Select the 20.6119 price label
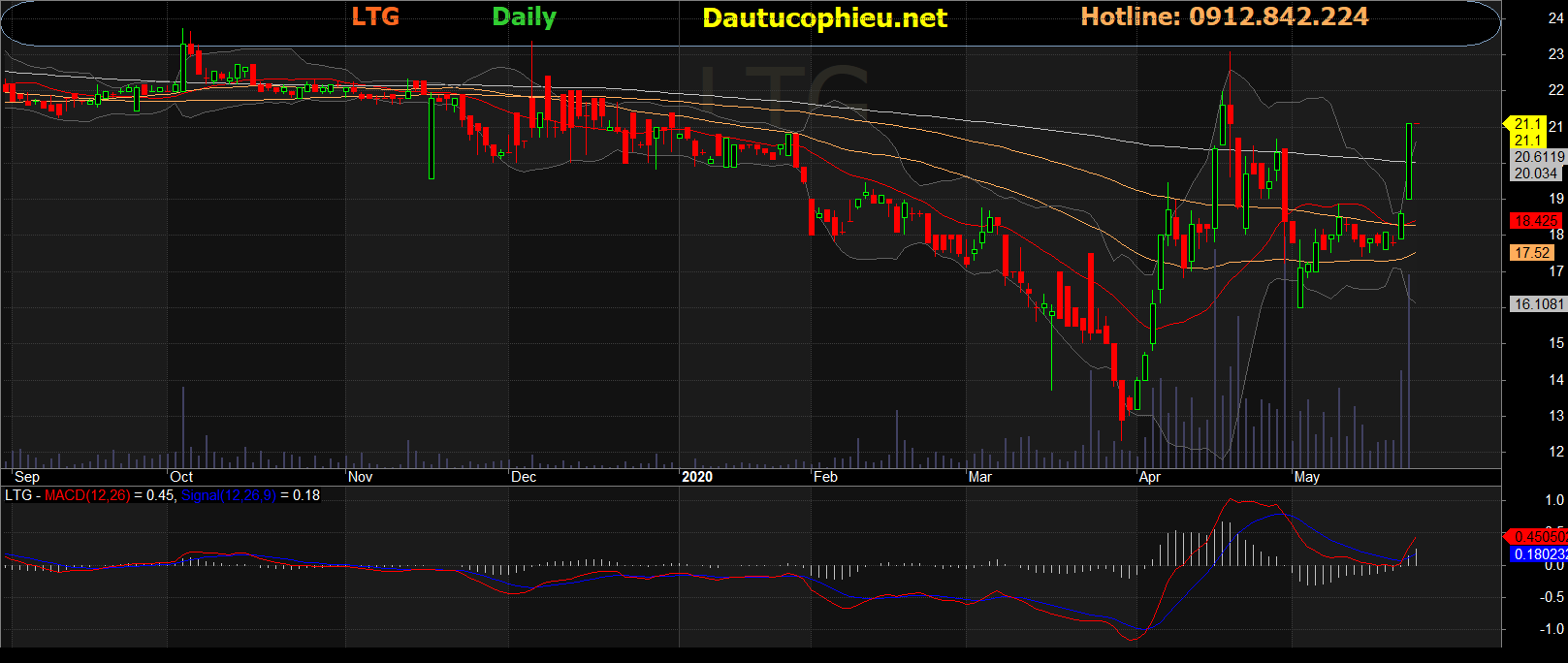Viewport: 1568px width, 663px height. [1539, 157]
